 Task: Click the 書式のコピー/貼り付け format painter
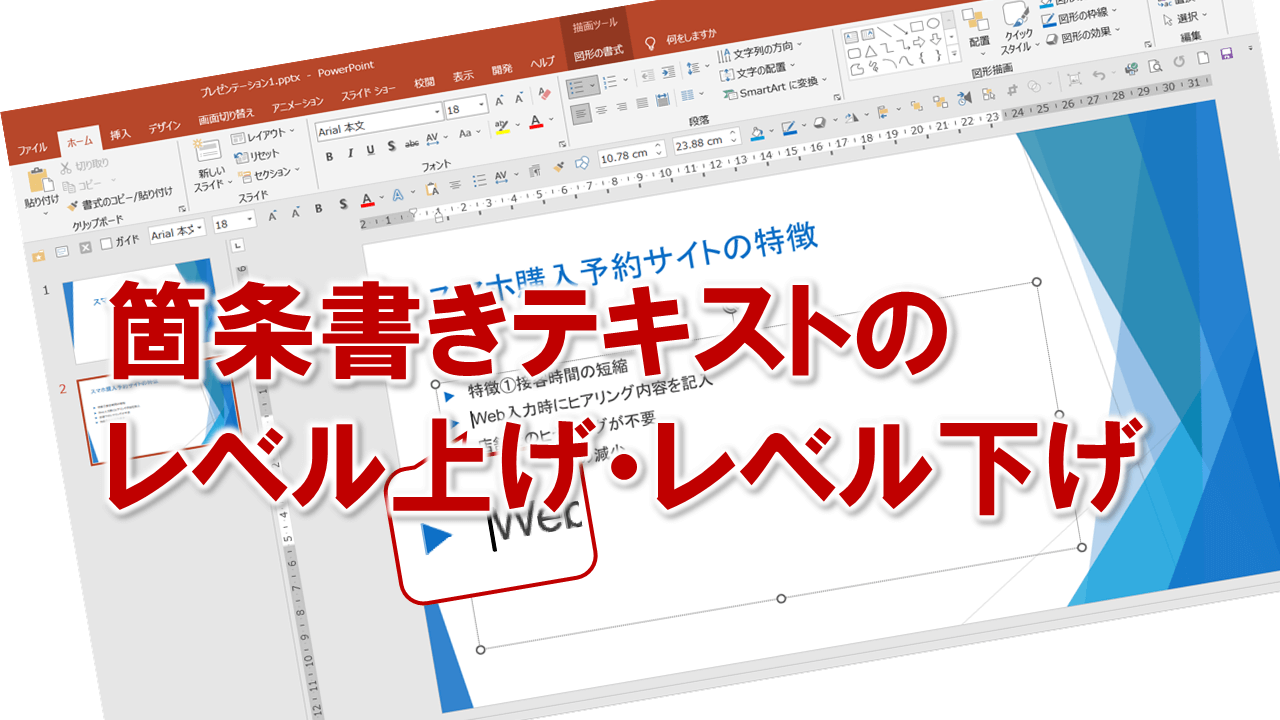[x=121, y=199]
